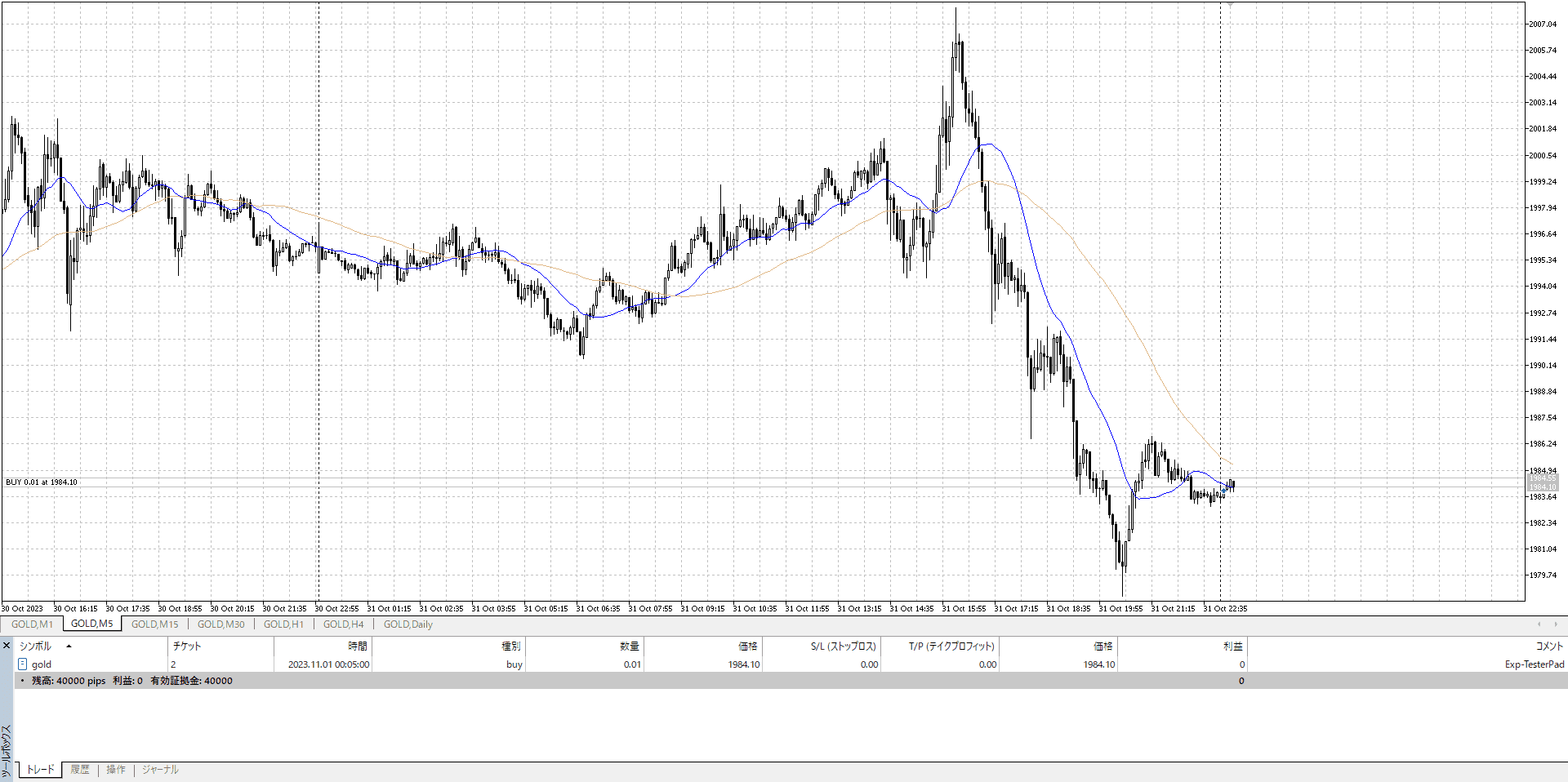
Task: Click the S/L (ストップロス) column header
Action: pos(843,646)
